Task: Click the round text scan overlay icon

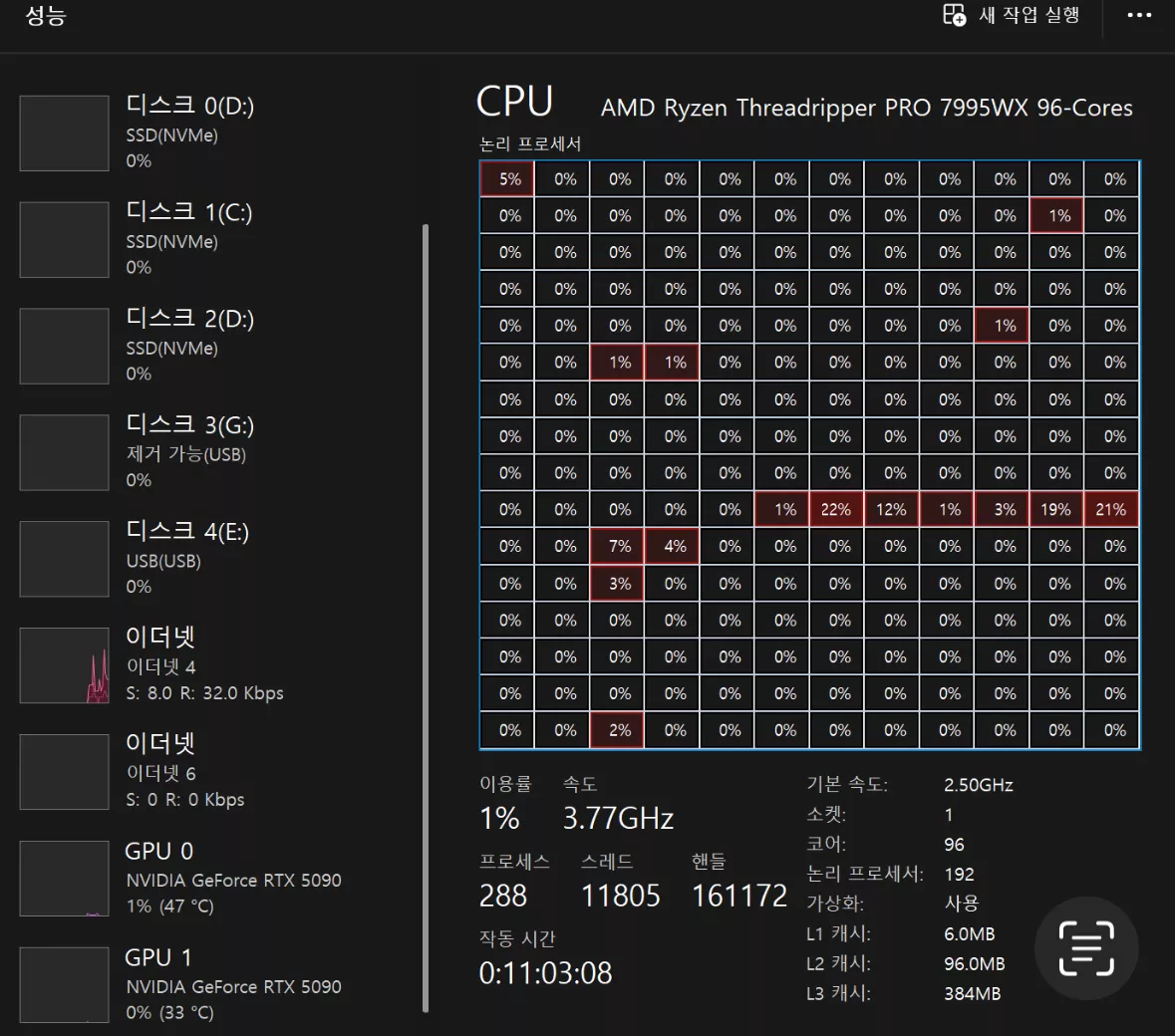Action: click(1086, 948)
